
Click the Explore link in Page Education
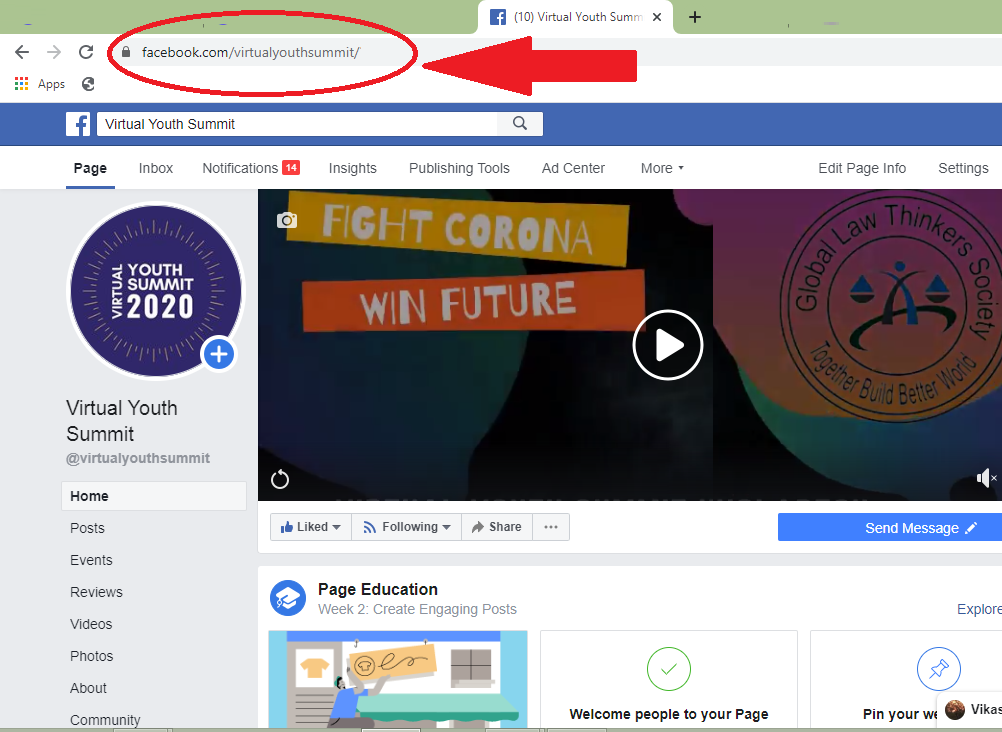pyautogui.click(x=979, y=609)
